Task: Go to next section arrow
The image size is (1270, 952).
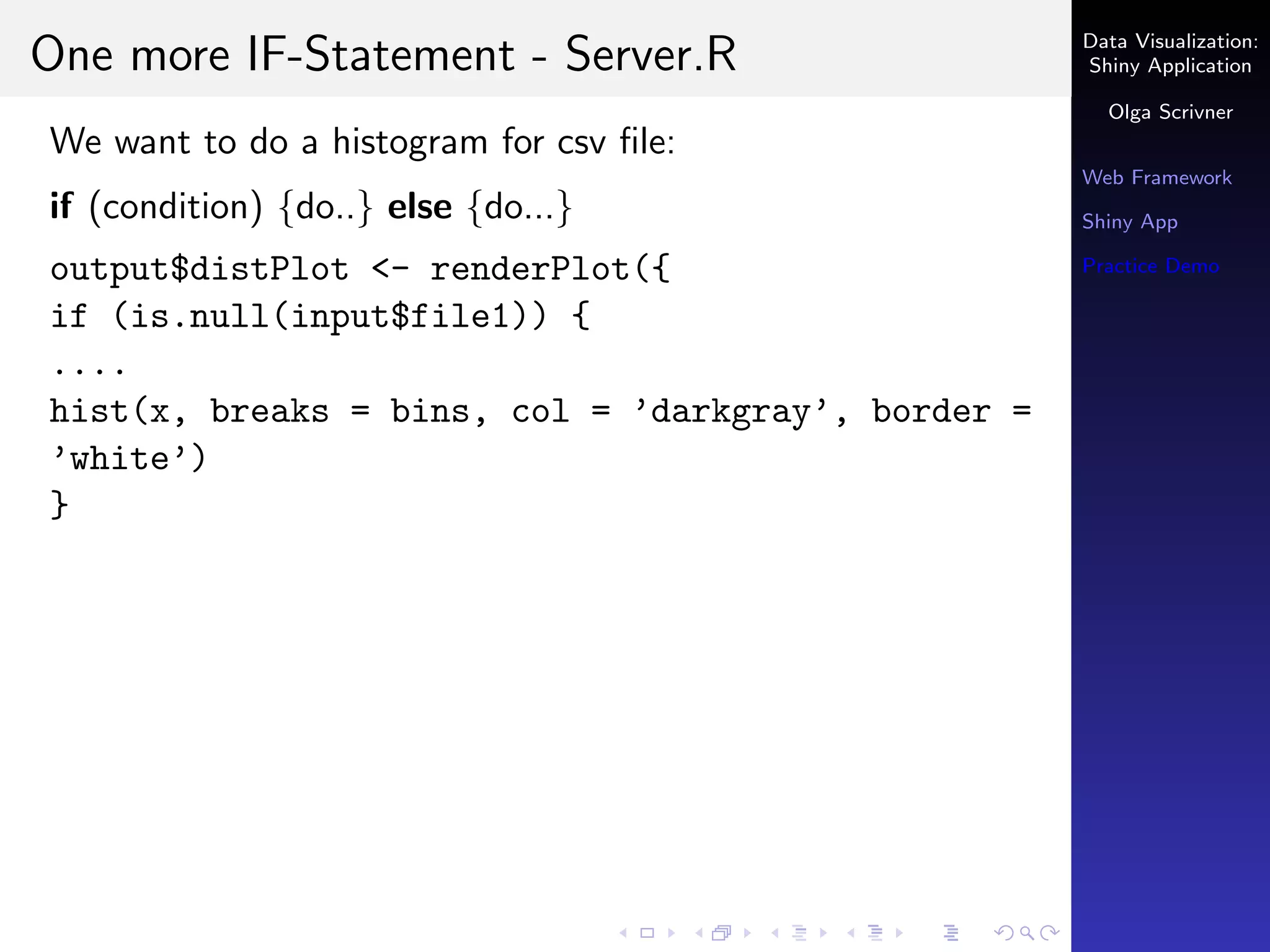Action: click(x=899, y=933)
